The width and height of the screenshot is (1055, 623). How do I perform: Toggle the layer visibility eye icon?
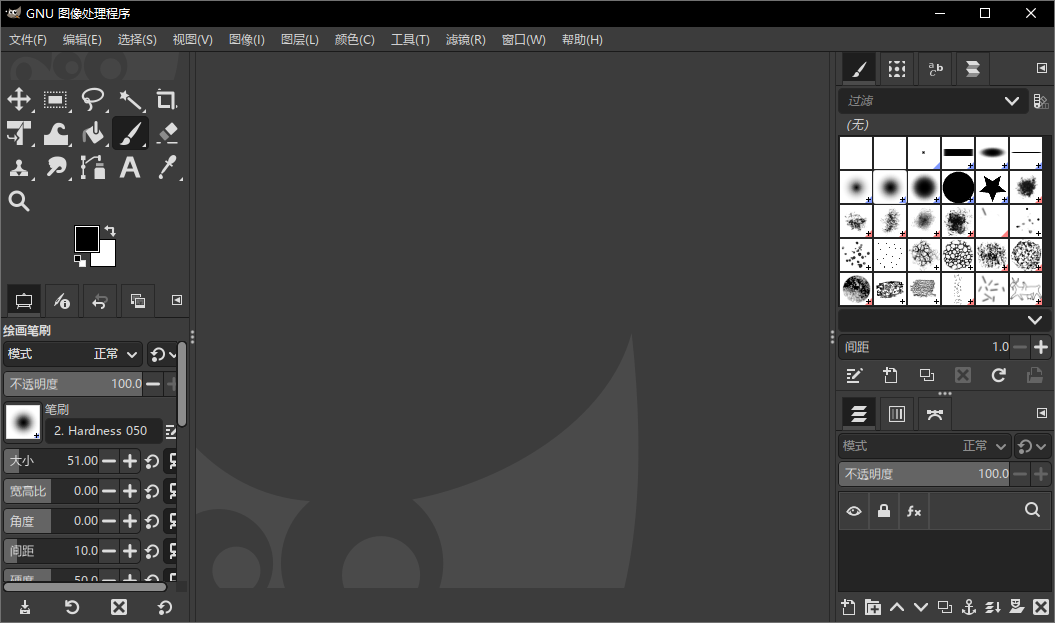tap(854, 511)
